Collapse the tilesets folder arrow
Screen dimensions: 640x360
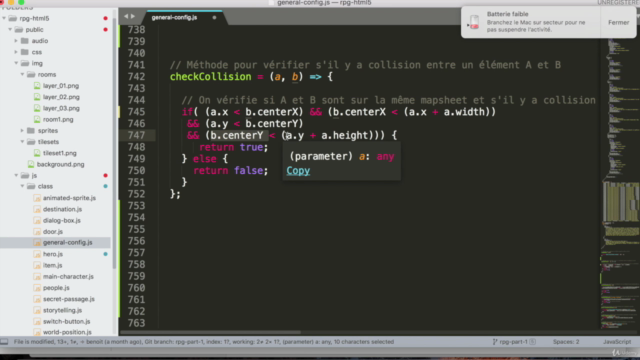pyautogui.click(x=22, y=142)
